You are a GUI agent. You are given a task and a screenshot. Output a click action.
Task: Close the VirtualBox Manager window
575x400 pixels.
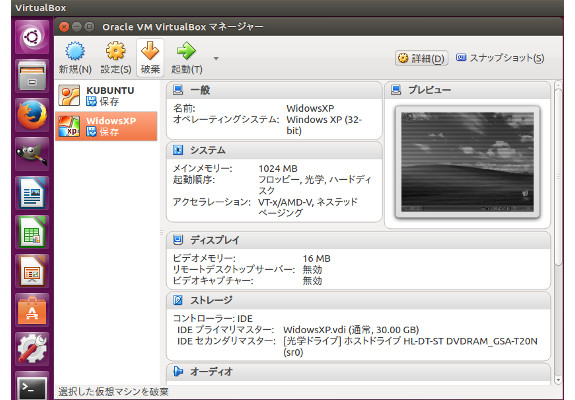64,27
